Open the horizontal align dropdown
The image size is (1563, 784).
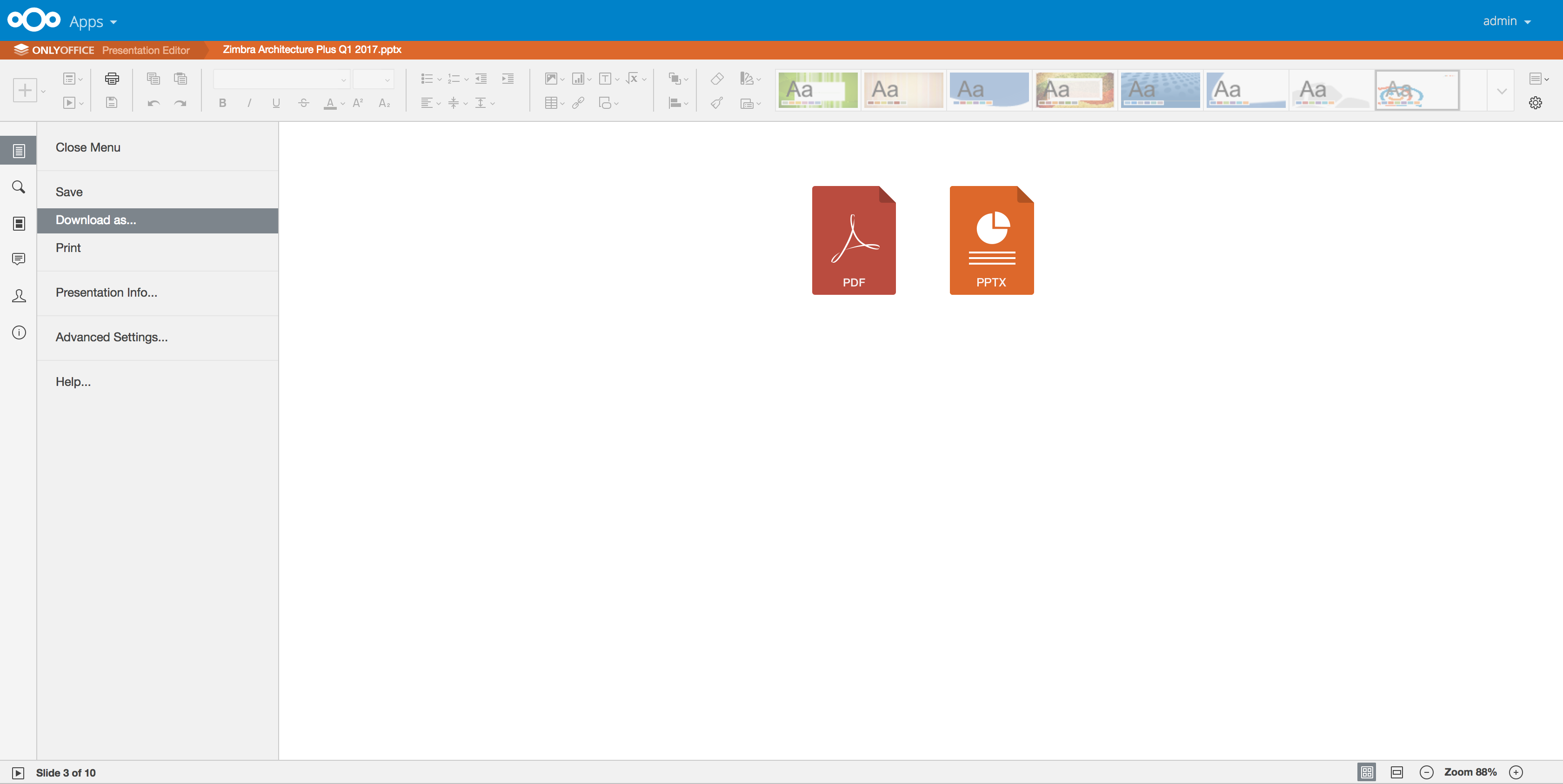click(x=431, y=103)
